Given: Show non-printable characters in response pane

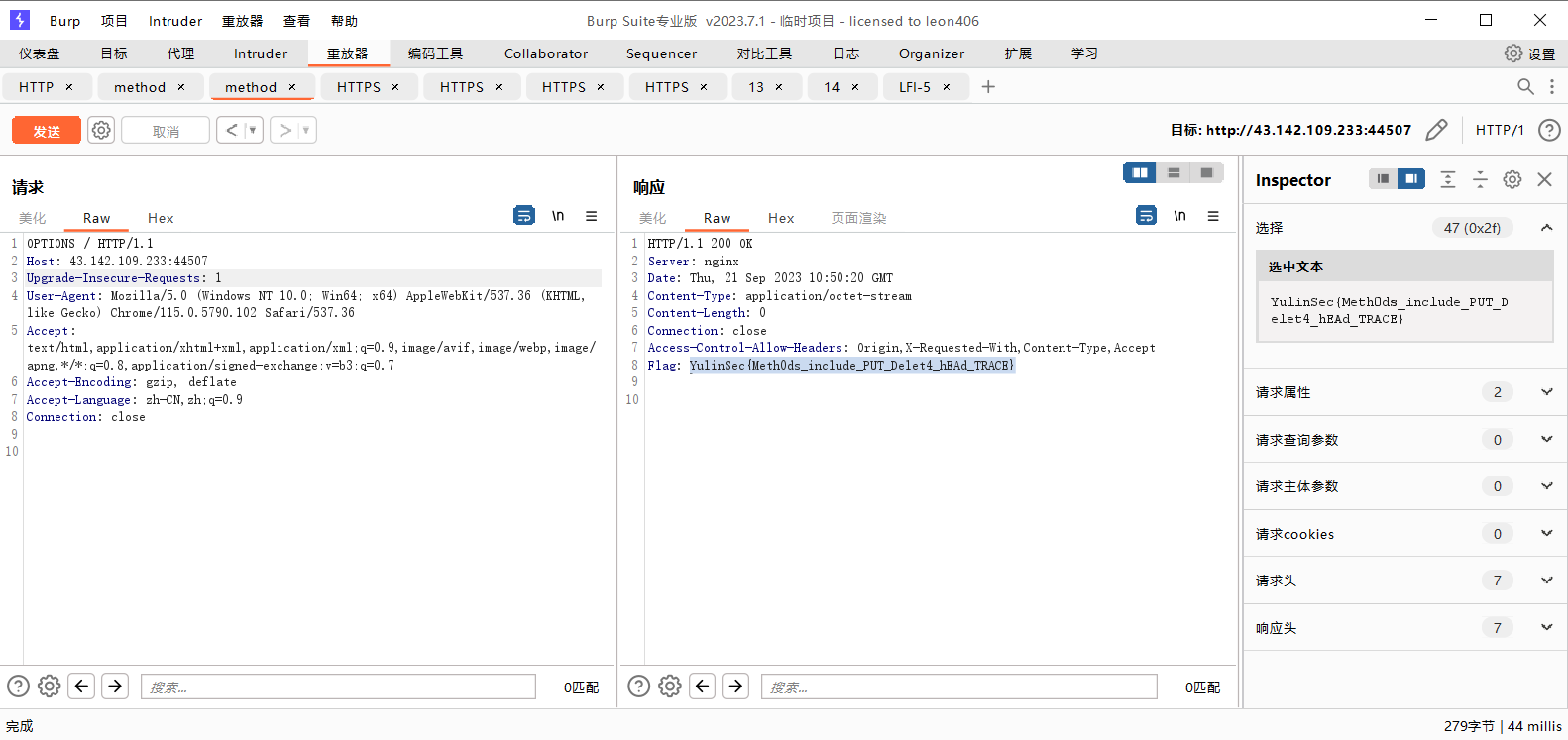Looking at the screenshot, I should point(1179,215).
